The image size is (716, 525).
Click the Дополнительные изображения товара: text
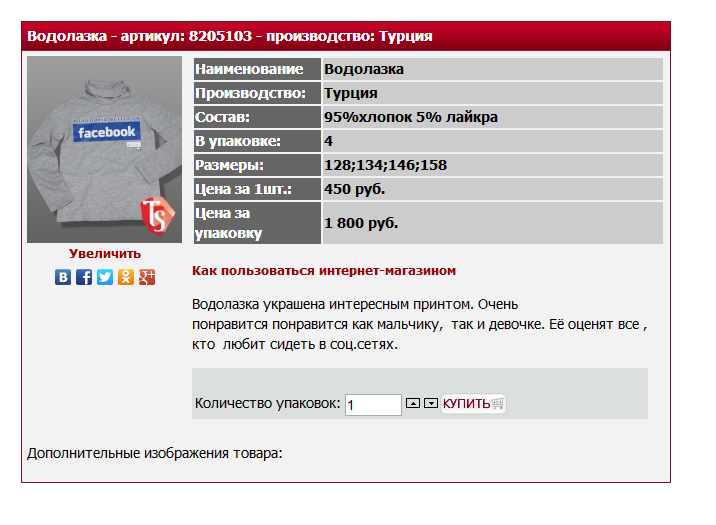155,453
